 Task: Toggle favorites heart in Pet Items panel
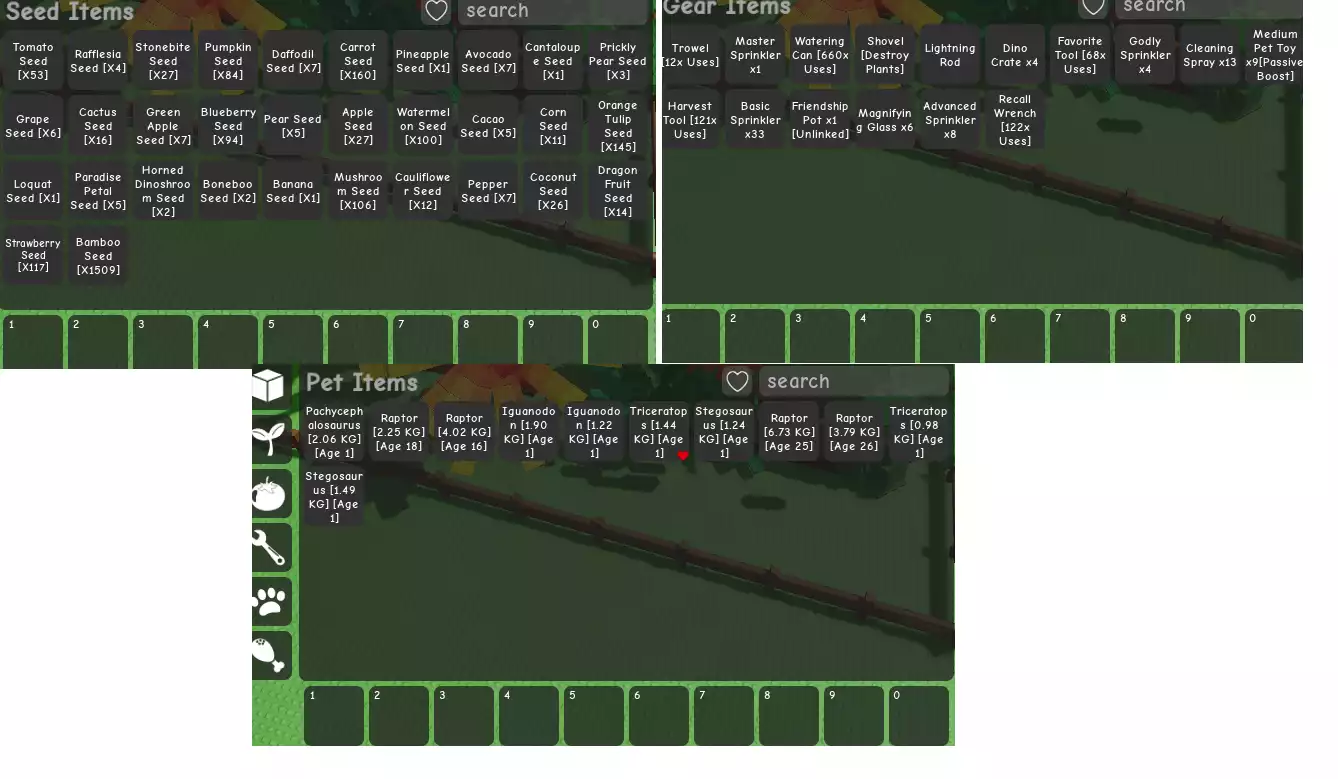[737, 382]
